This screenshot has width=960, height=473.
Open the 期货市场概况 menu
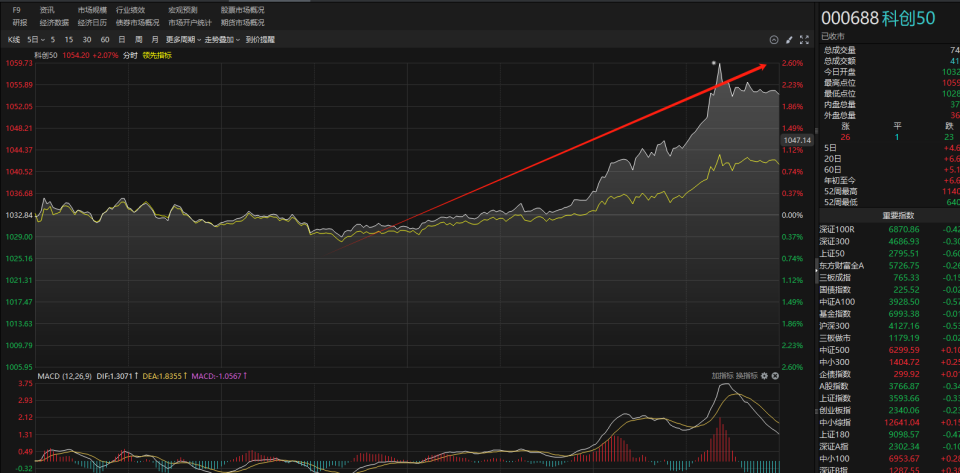click(243, 23)
